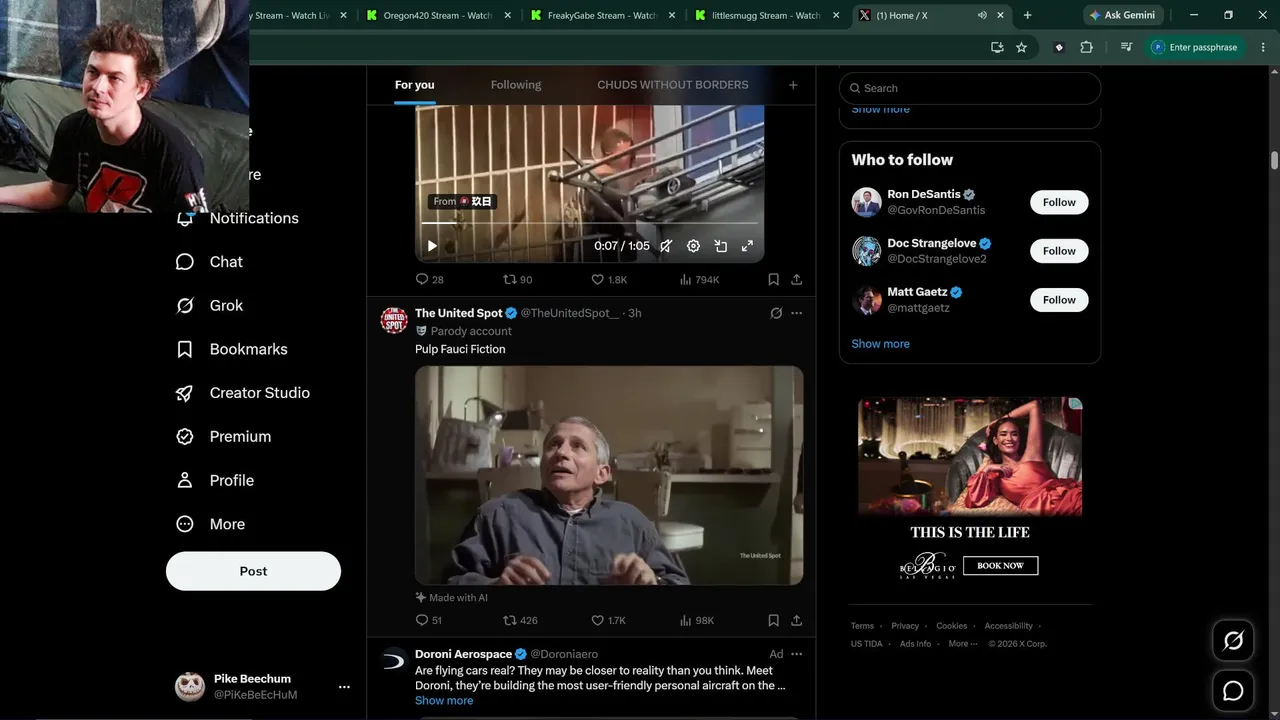Image resolution: width=1280 pixels, height=720 pixels.
Task: Expand Doroni Aerospace post with Show more
Action: pos(444,701)
